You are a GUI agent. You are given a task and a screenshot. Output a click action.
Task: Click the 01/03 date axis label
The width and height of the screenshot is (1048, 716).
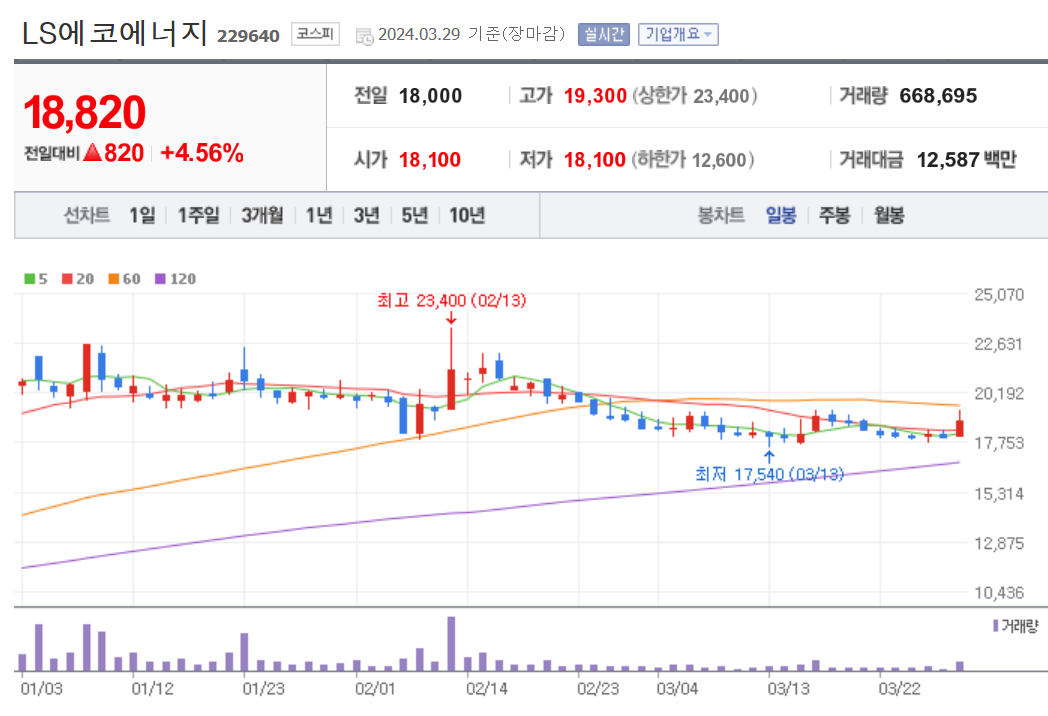click(x=41, y=689)
